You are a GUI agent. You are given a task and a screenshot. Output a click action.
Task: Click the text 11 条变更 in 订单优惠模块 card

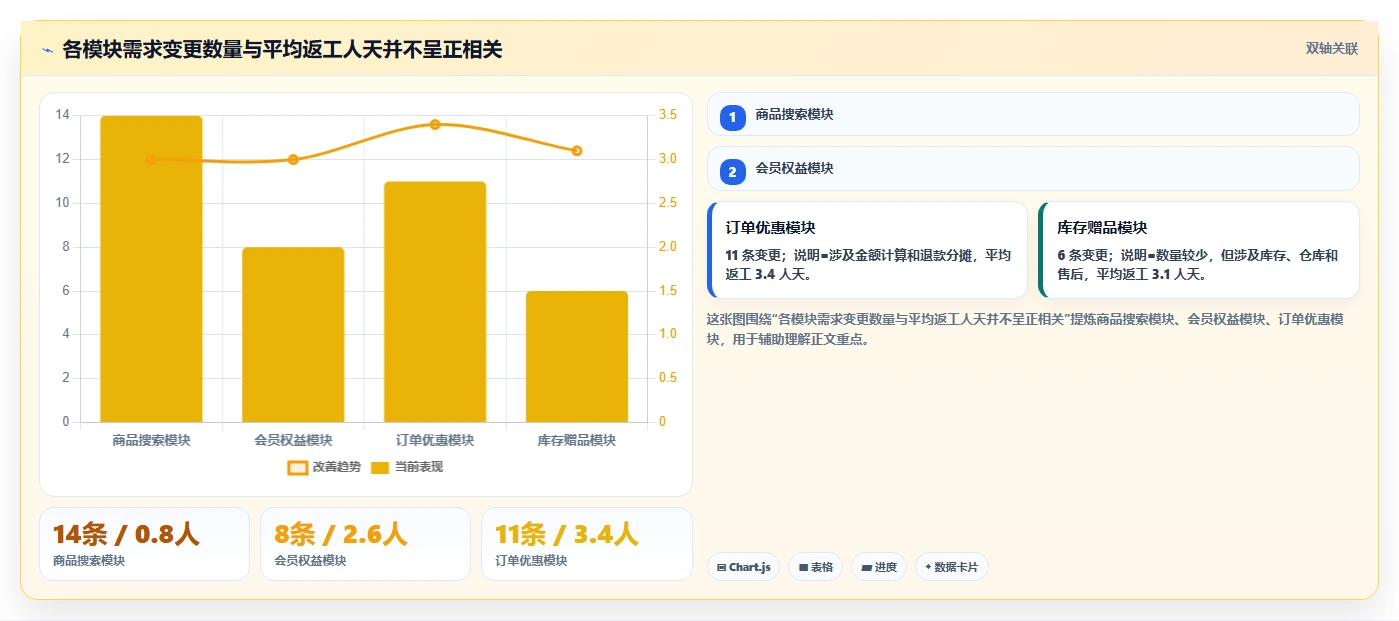755,256
